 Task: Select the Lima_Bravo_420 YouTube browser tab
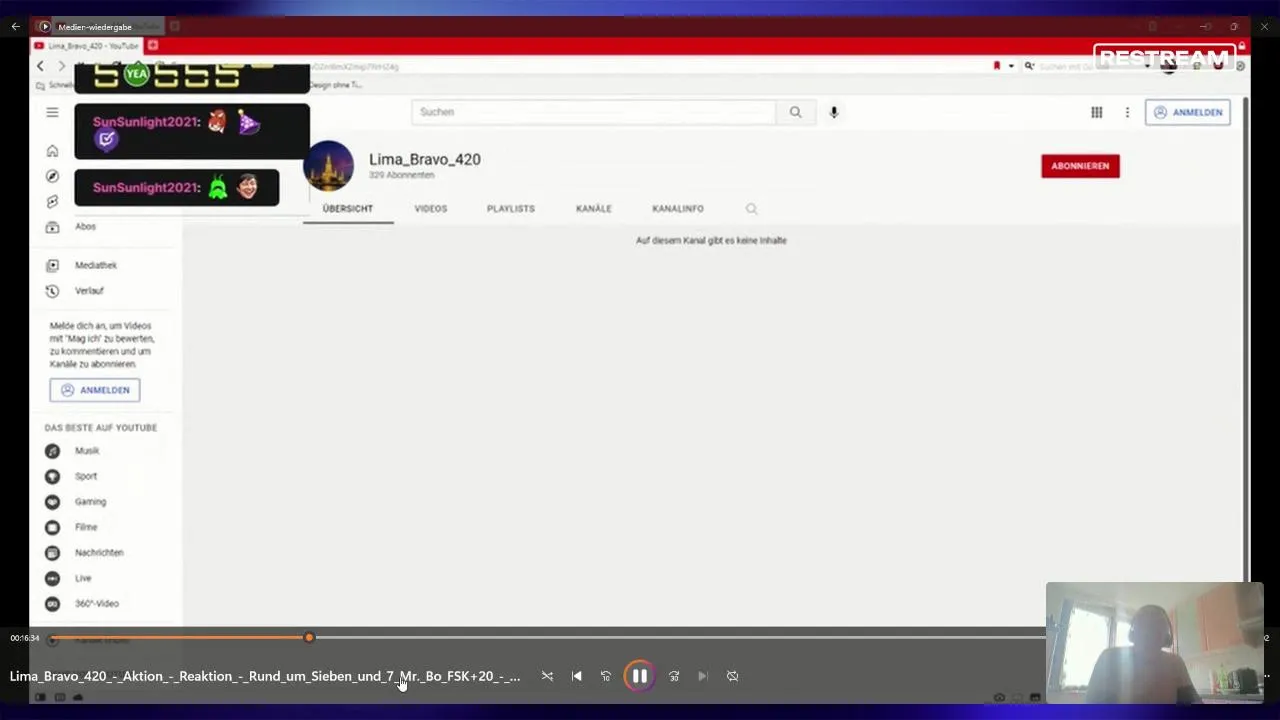88,46
